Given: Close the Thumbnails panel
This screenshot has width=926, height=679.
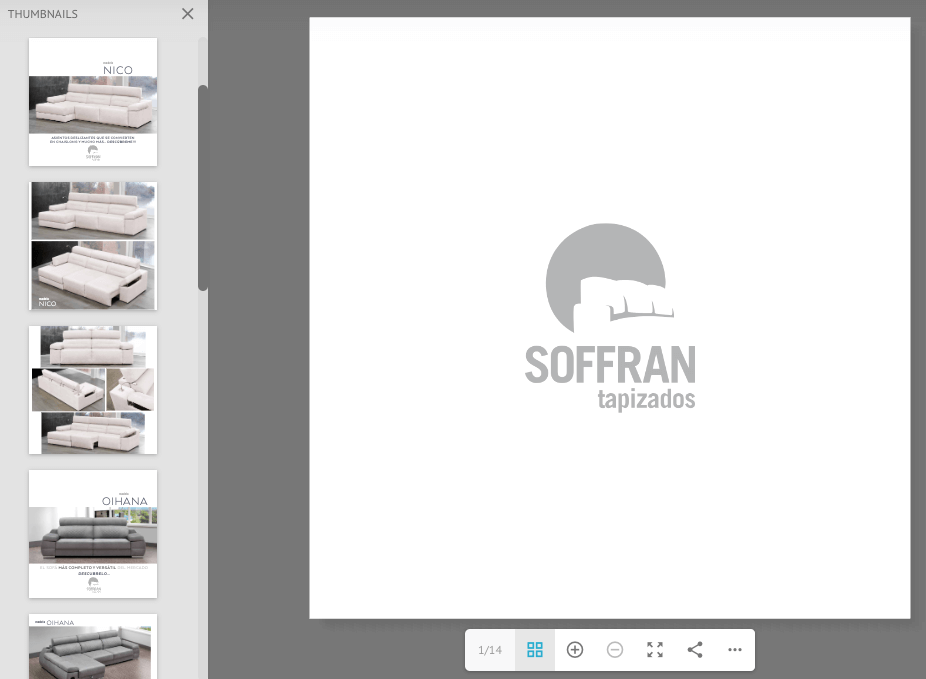Looking at the screenshot, I should point(187,14).
